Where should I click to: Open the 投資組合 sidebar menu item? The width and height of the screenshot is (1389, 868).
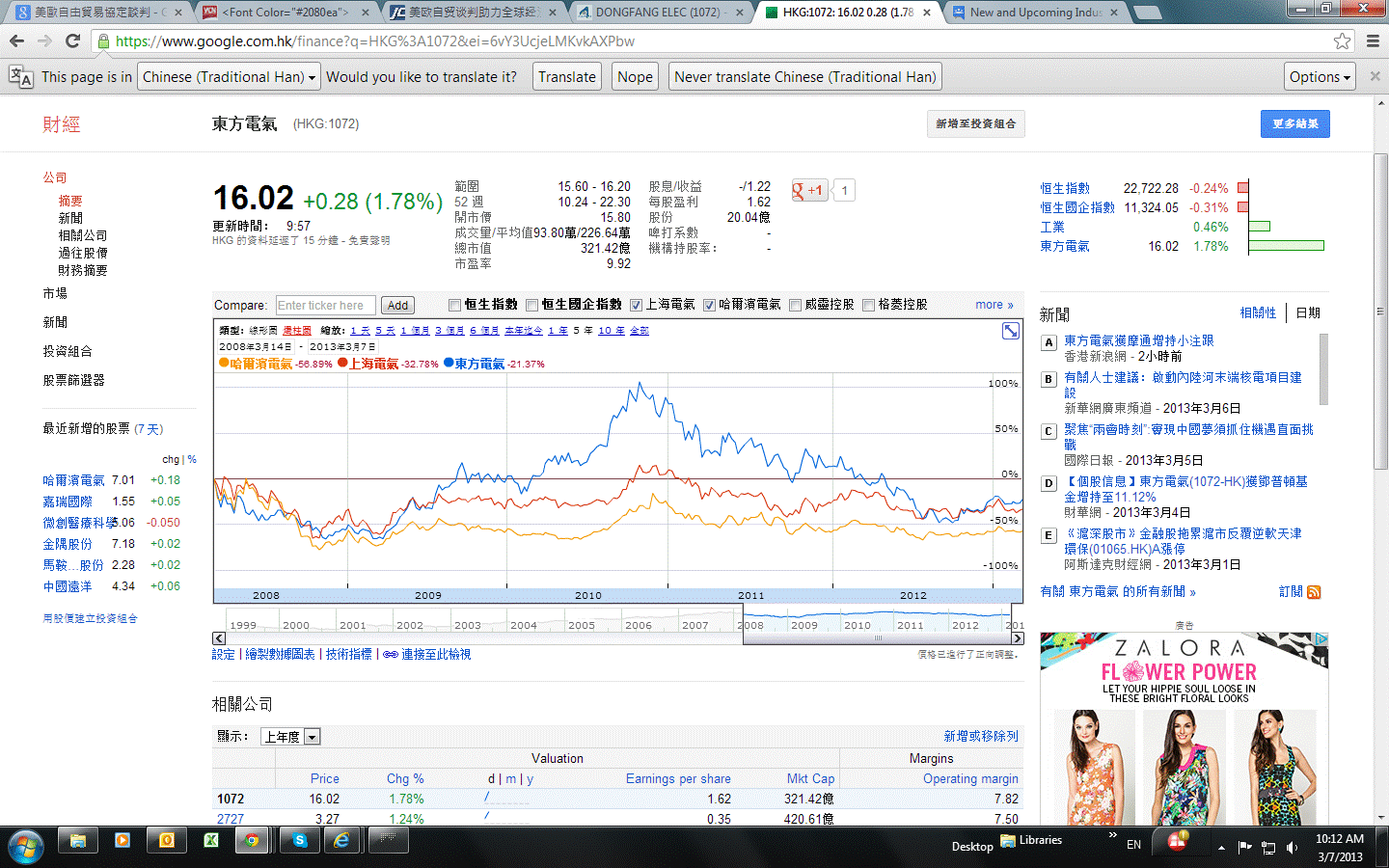click(x=68, y=351)
